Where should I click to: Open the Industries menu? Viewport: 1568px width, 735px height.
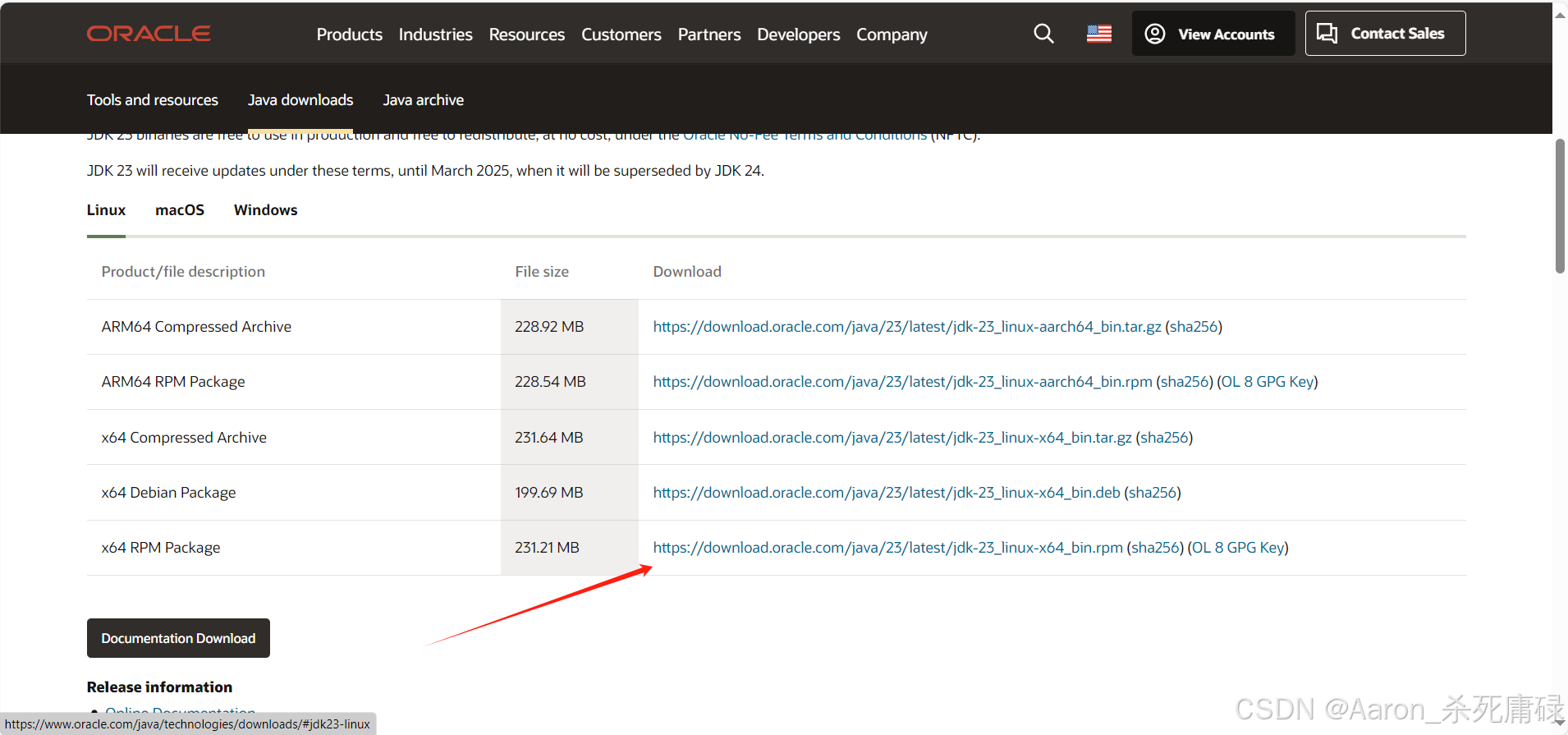point(435,34)
